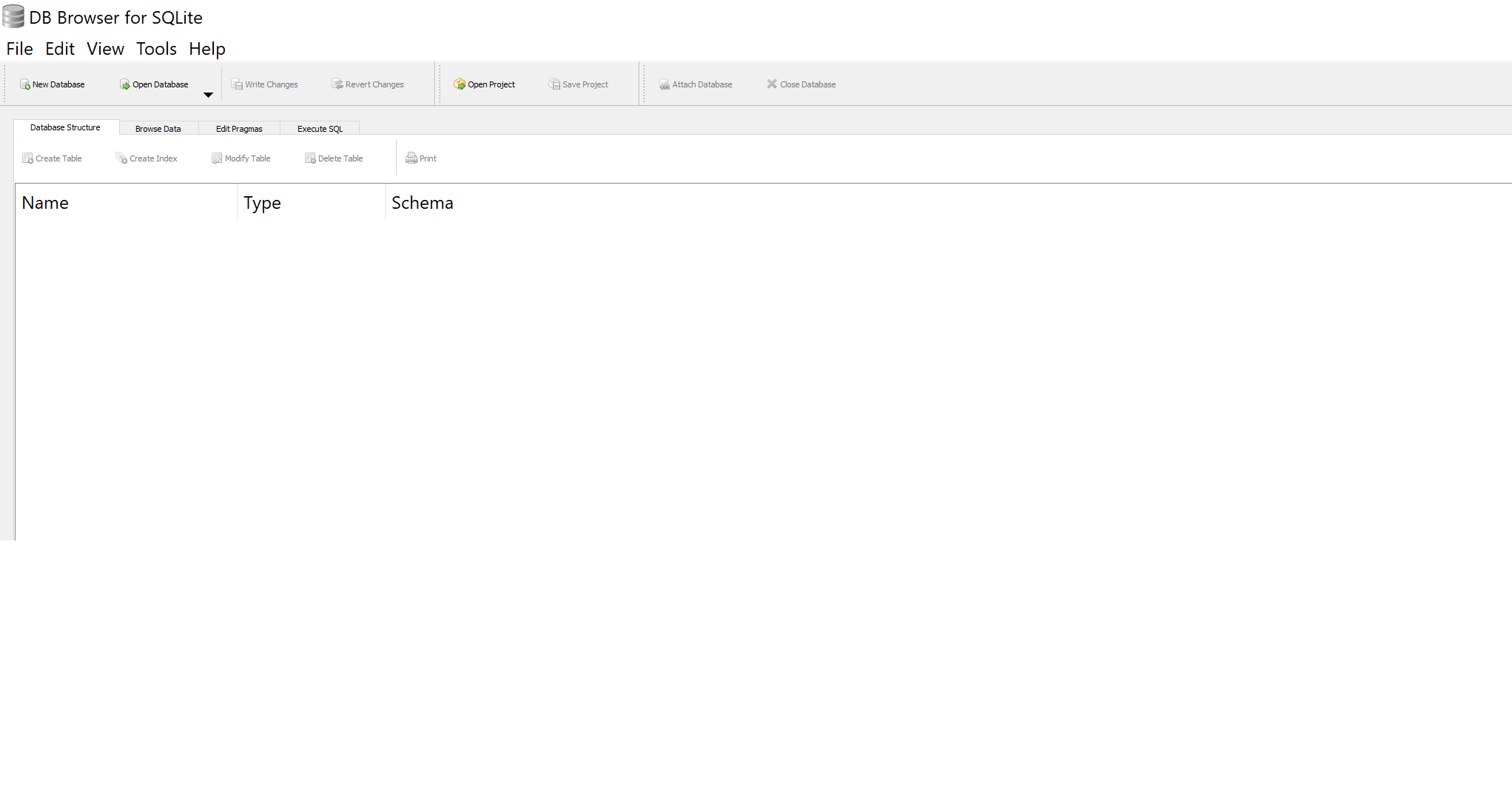Open the Tools menu

(x=156, y=49)
